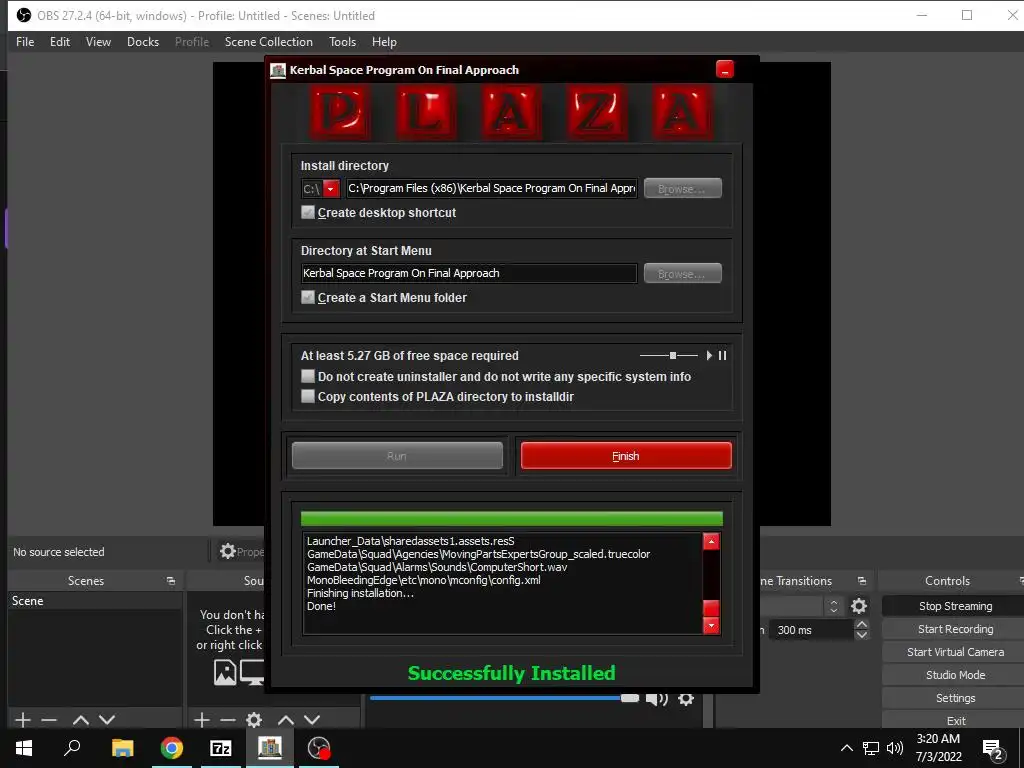Click the red Finish button
Screen dimensions: 1024x768
(x=626, y=456)
